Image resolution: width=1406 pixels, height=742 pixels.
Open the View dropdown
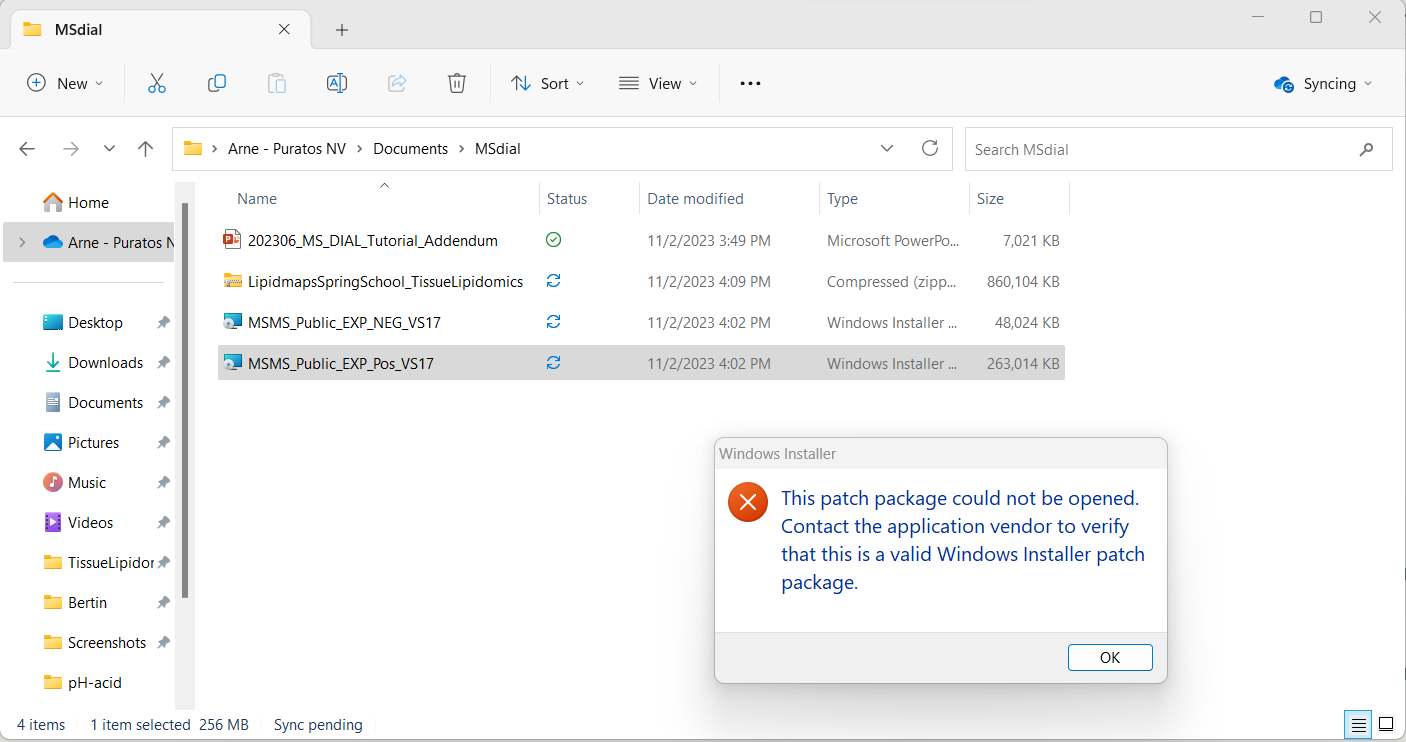[658, 83]
